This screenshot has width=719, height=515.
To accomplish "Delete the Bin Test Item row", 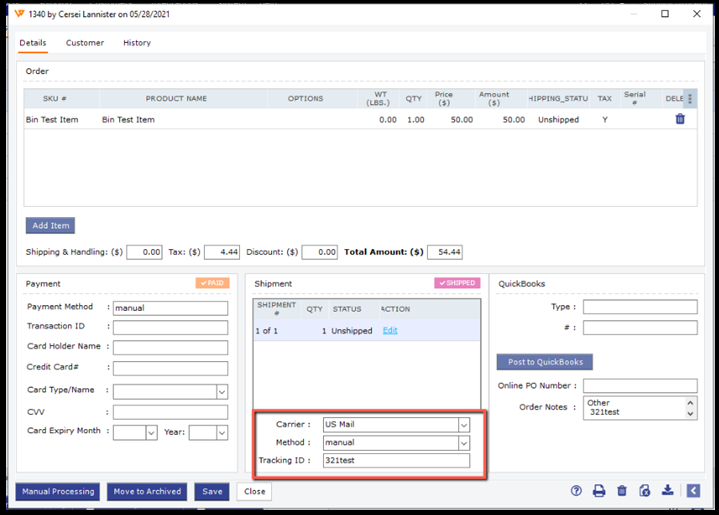I will [x=680, y=119].
